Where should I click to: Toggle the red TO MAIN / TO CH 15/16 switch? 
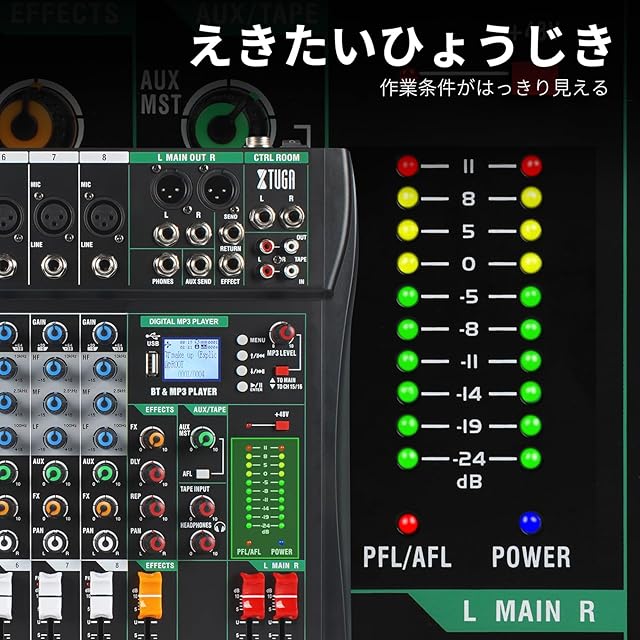pyautogui.click(x=282, y=371)
